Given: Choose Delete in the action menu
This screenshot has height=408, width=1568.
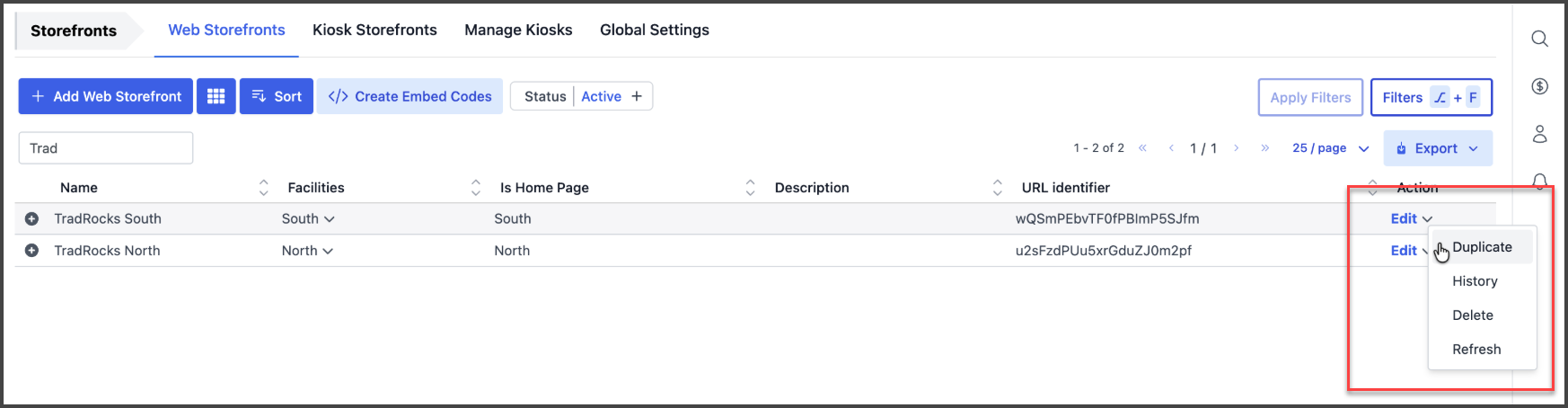Looking at the screenshot, I should coord(1473,315).
